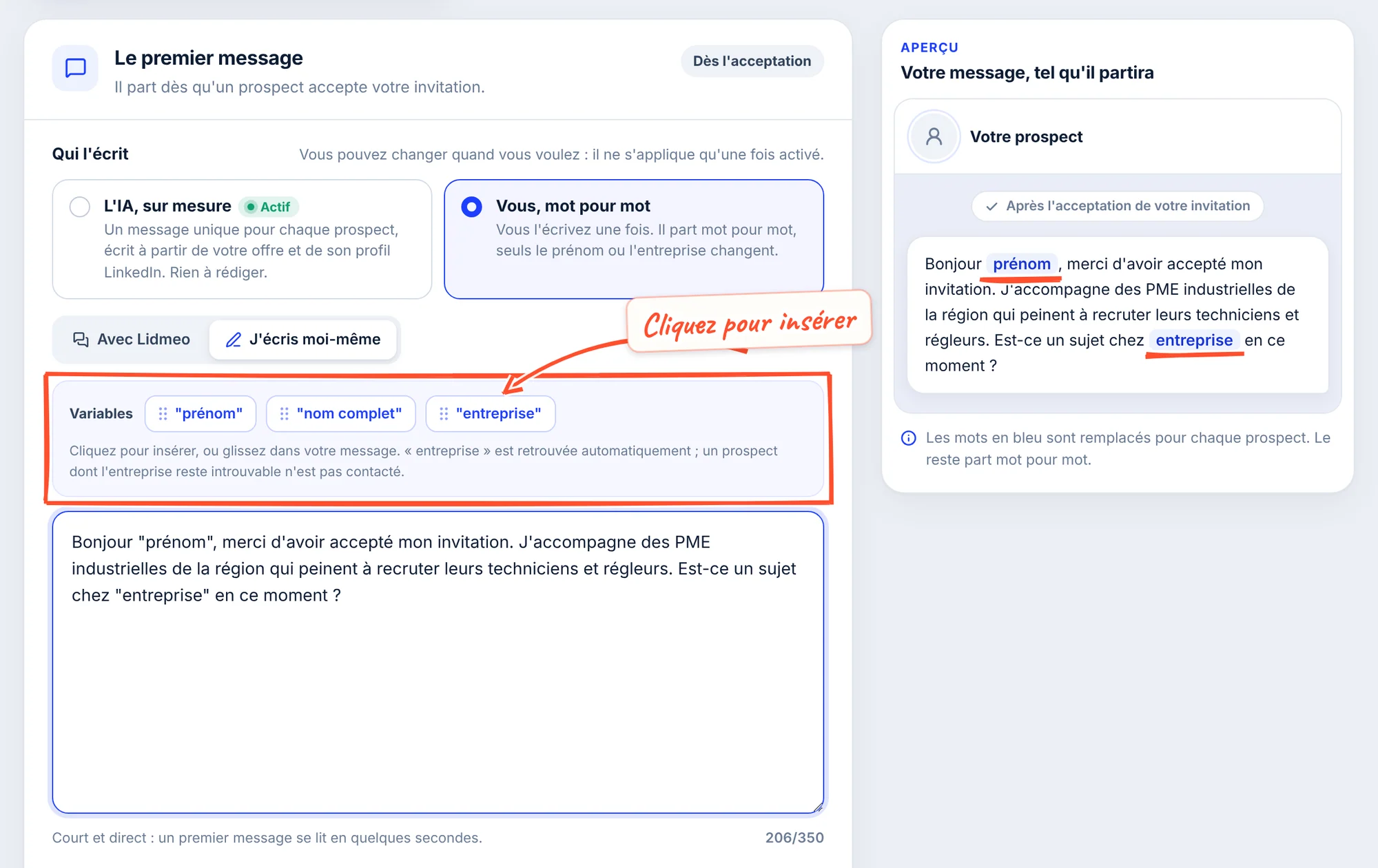Click the green Actif status badge
This screenshot has width=1378, height=868.
[x=269, y=207]
